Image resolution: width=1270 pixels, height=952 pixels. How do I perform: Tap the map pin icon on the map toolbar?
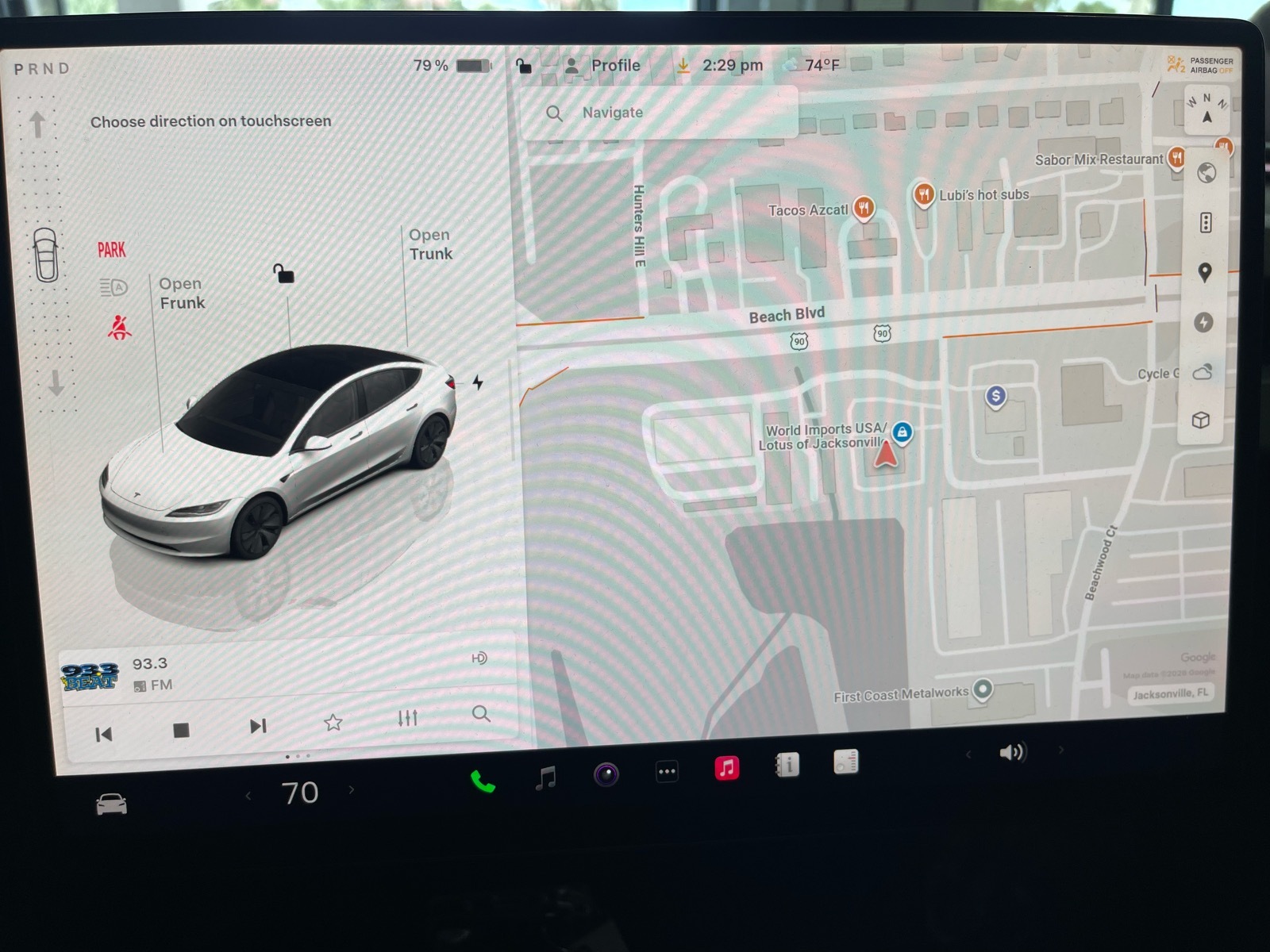[x=1205, y=272]
